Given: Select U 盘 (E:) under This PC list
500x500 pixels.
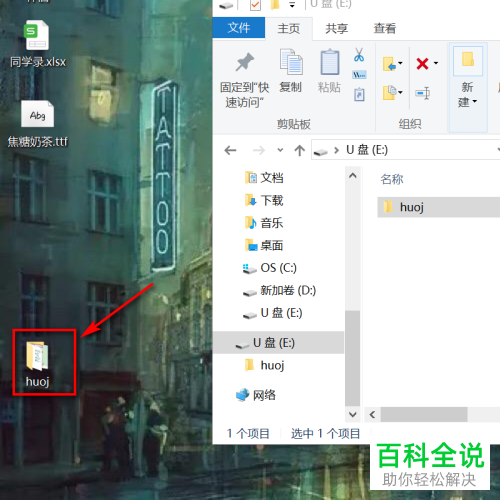Looking at the screenshot, I should [x=273, y=313].
